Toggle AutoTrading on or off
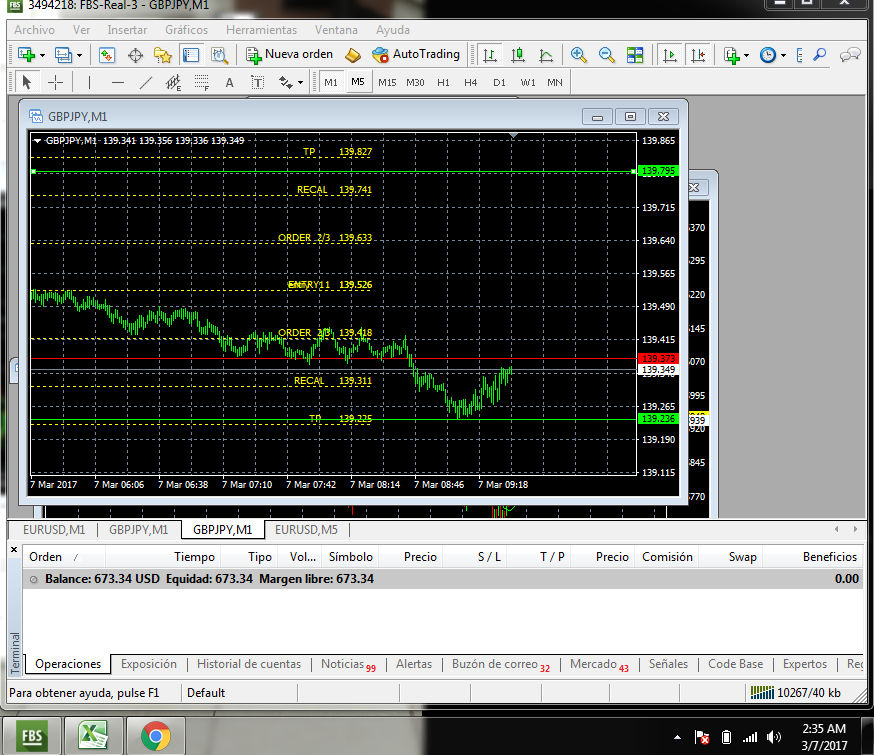The width and height of the screenshot is (874, 755). [416, 55]
